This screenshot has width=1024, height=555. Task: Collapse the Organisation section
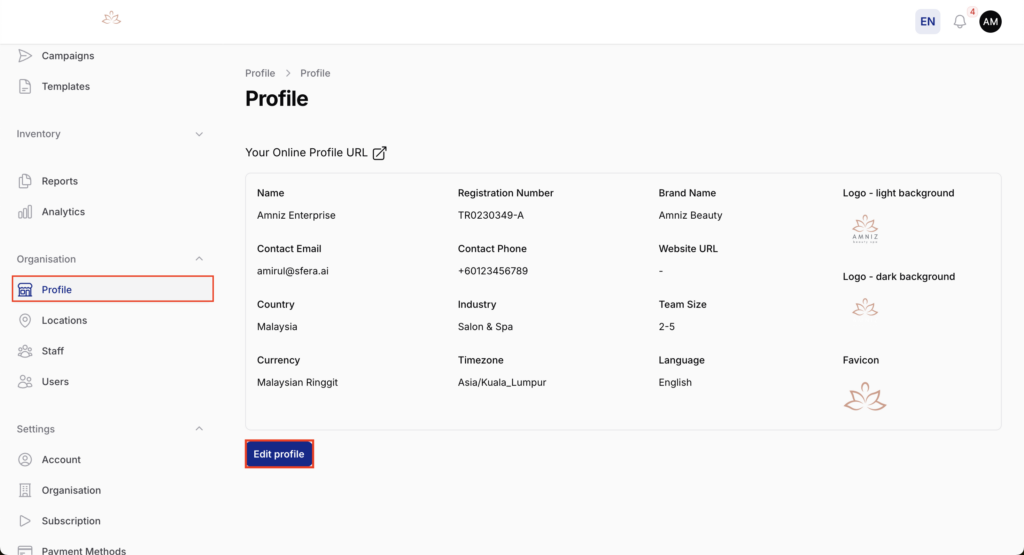click(x=199, y=259)
